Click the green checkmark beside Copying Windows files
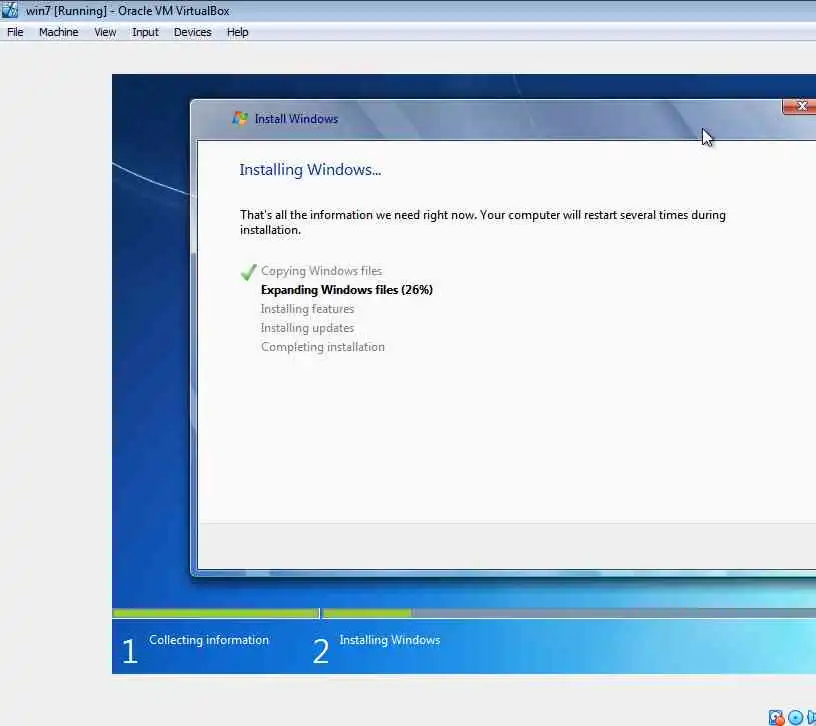The width and height of the screenshot is (816, 726). [x=249, y=272]
